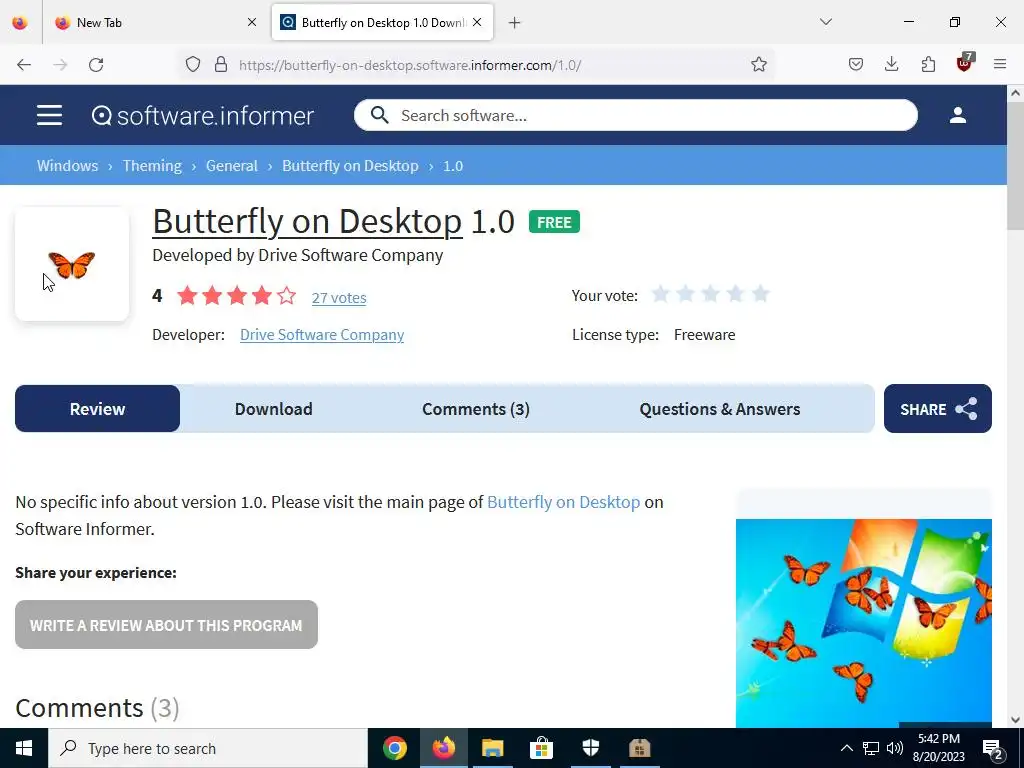Rate two stars in Your vote
The height and width of the screenshot is (768, 1024).
click(685, 295)
